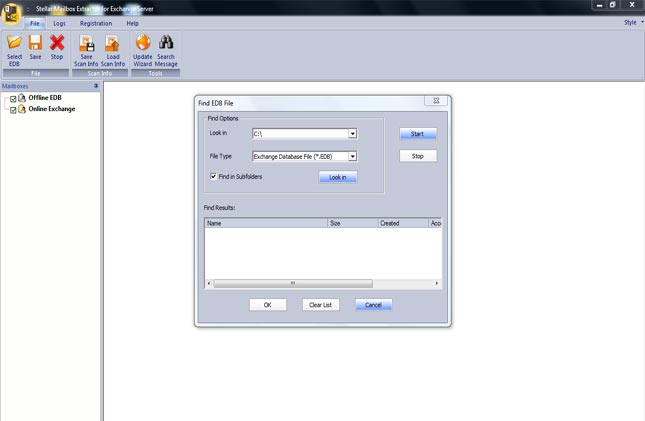Click the Save floppy disk icon
Screen dimensions: 645x421
point(35,42)
